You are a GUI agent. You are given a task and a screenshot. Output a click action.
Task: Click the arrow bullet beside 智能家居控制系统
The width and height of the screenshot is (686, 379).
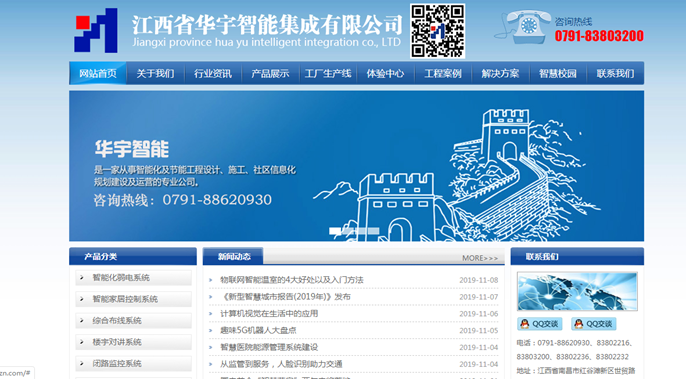(82, 299)
